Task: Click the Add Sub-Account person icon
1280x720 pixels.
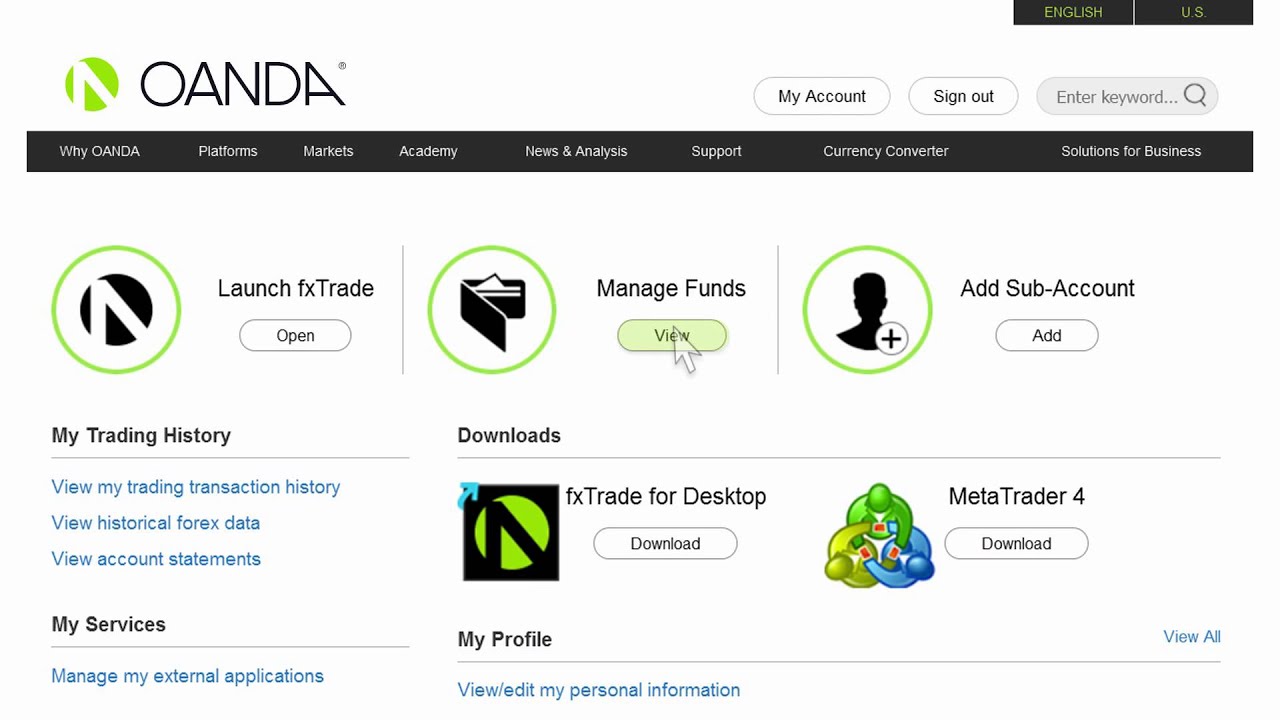Action: coord(868,310)
